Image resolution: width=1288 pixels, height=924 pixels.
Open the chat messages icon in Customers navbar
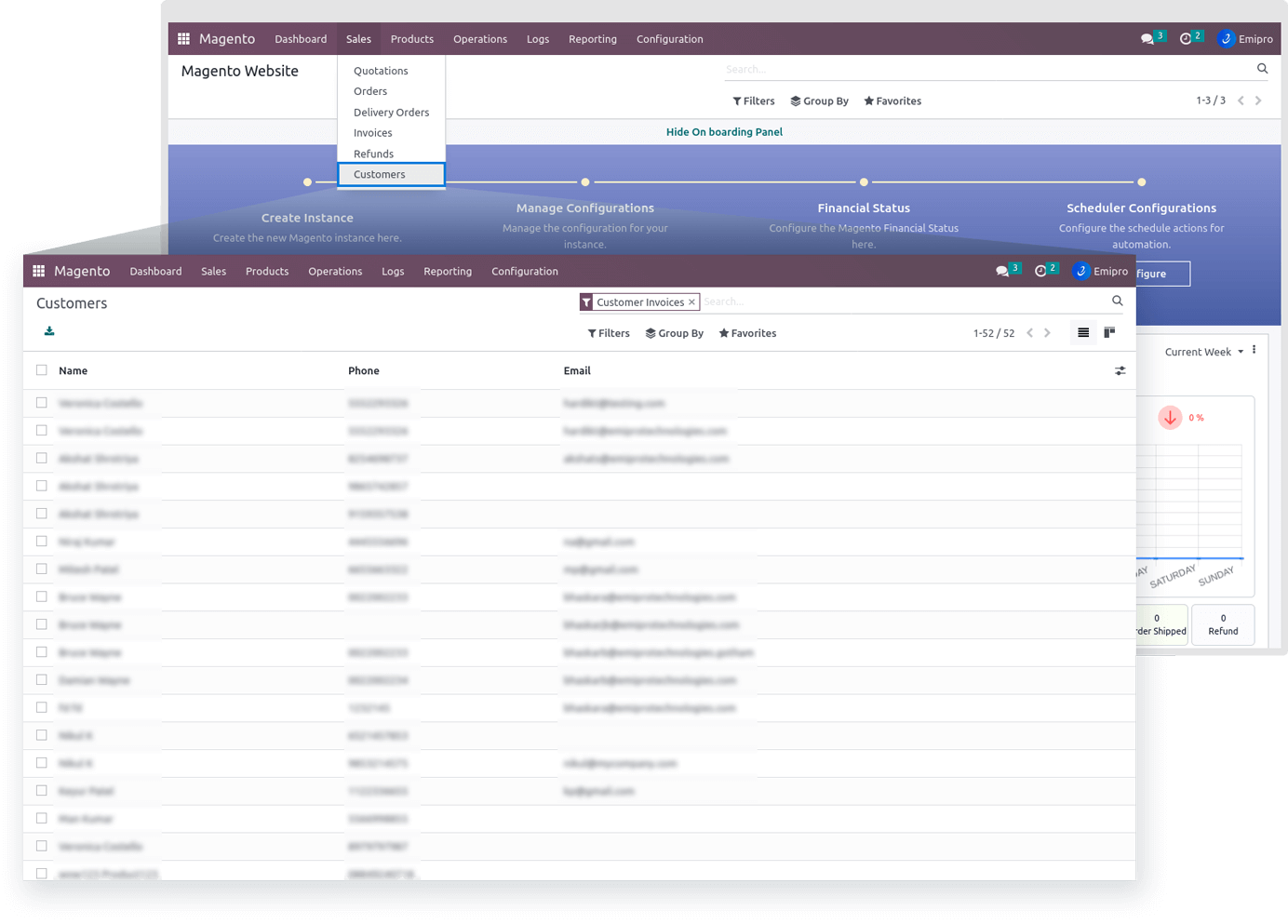coord(1002,271)
